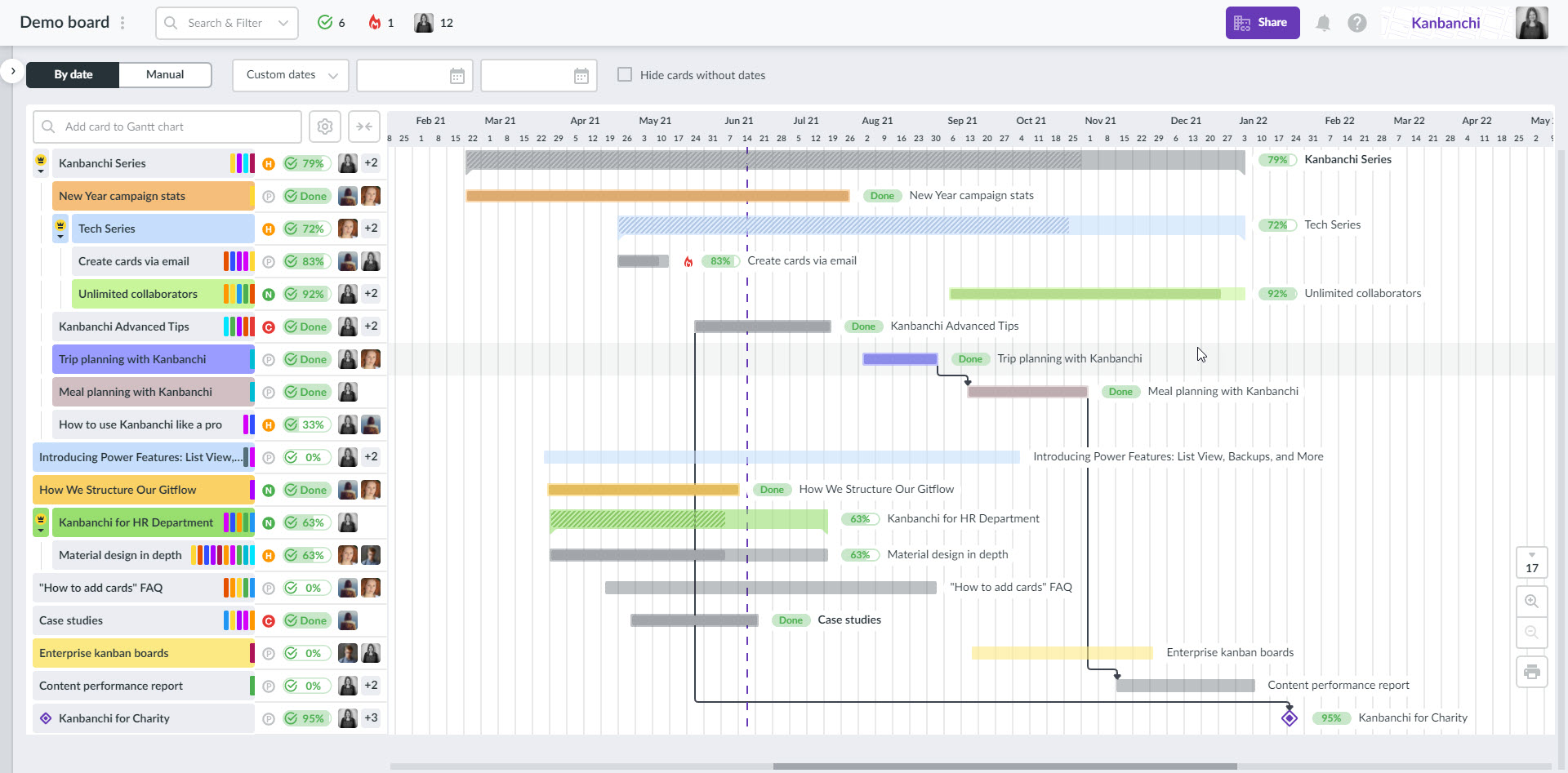1568x773 pixels.
Task: Collapse the Kanbanchi Series epic
Action: [41, 163]
